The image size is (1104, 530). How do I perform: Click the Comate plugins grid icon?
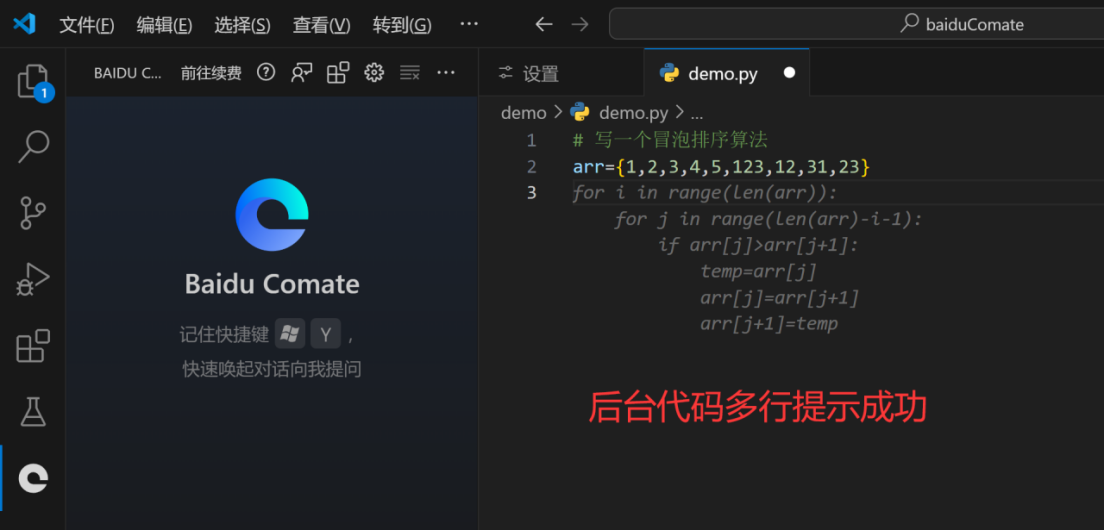click(x=338, y=72)
